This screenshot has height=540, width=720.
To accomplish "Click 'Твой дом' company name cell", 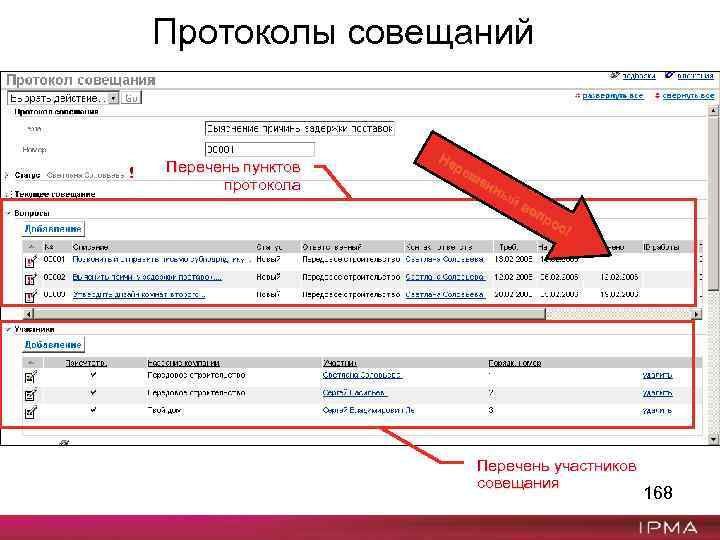I will pos(165,410).
